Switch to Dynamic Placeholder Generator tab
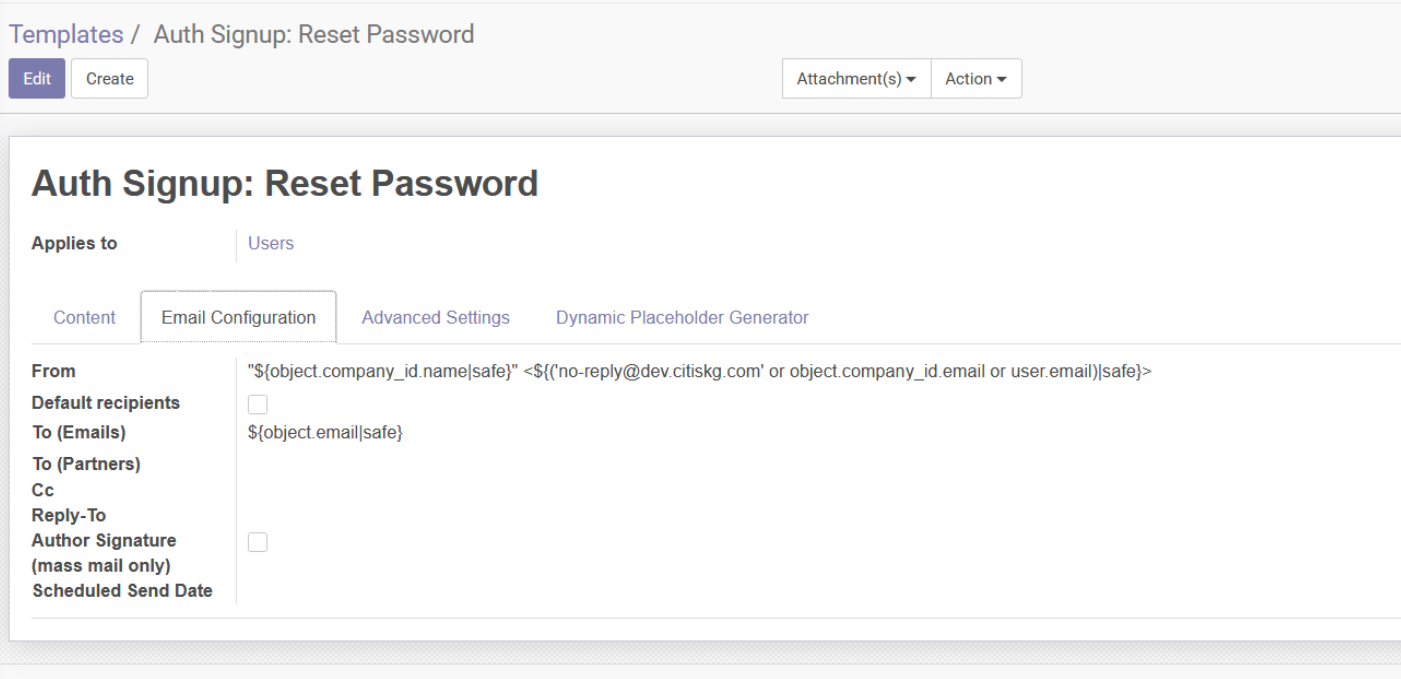 (x=682, y=317)
